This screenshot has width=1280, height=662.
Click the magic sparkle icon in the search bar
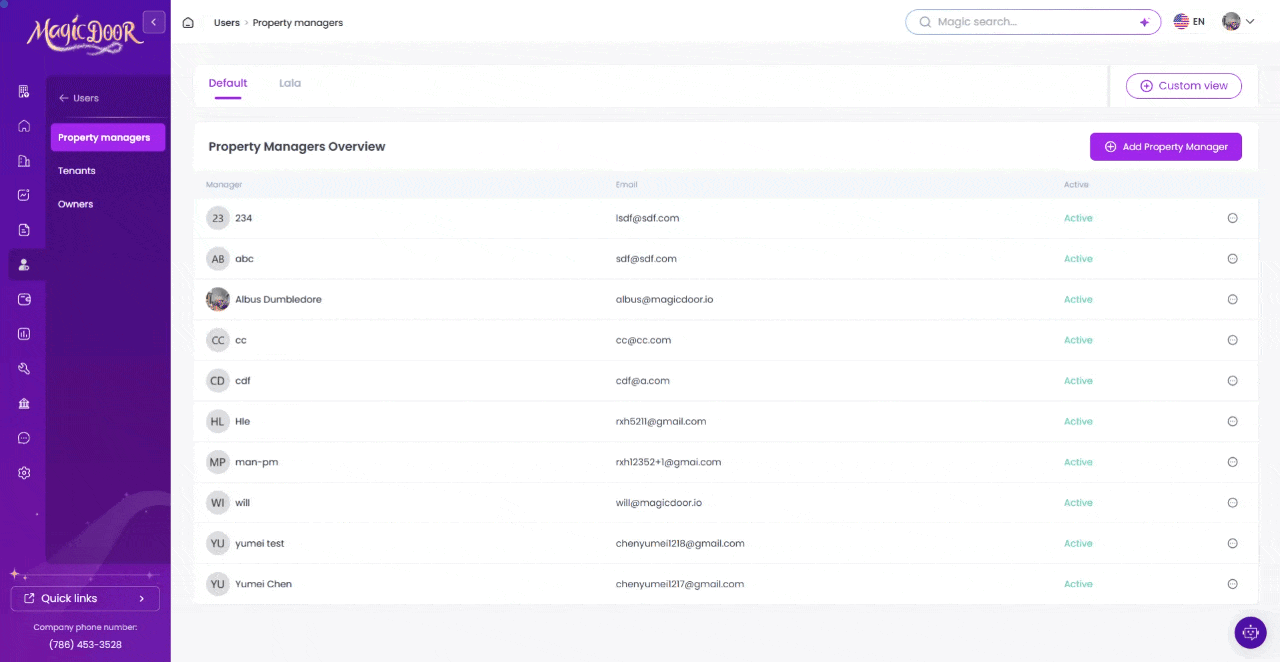[1144, 21]
